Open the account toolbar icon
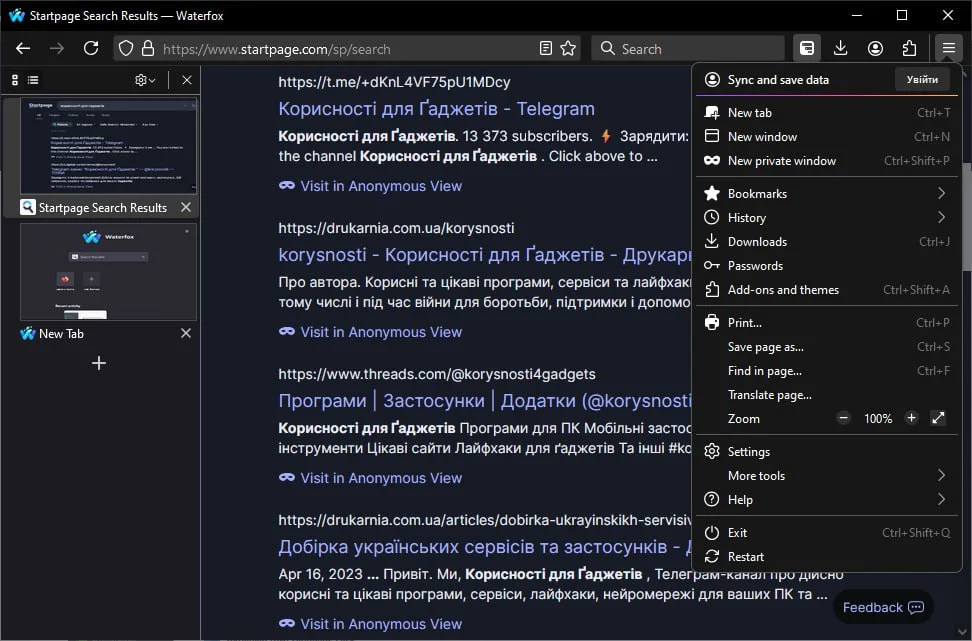 [x=875, y=48]
